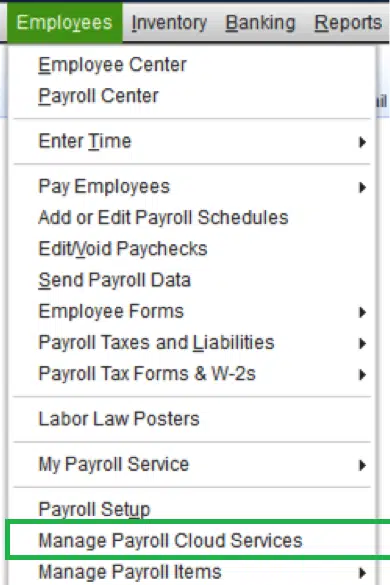Viewport: 390px width, 585px height.
Task: Choose Edit/Void Paychecks
Action: click(123, 249)
